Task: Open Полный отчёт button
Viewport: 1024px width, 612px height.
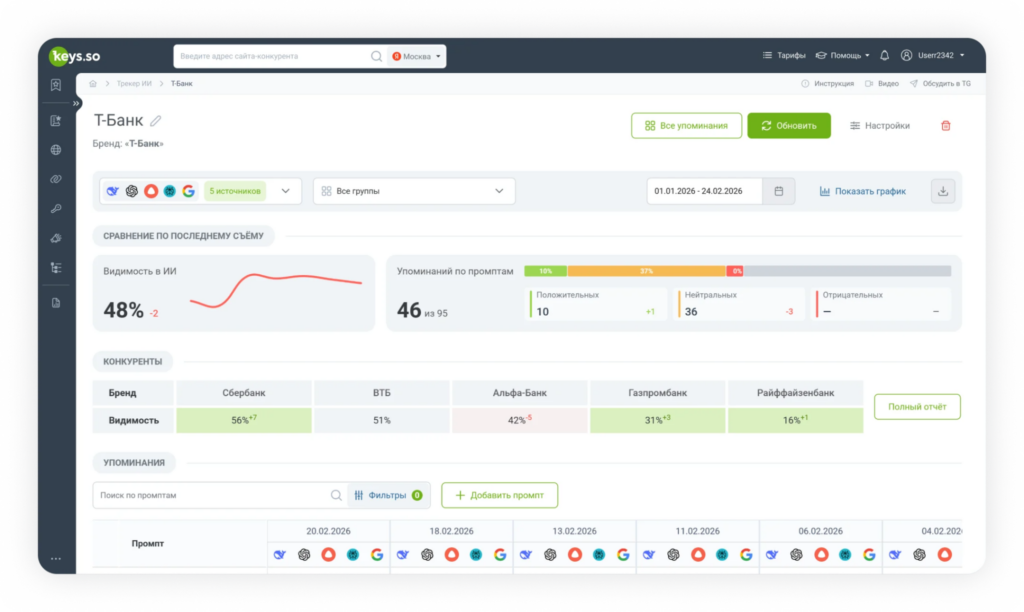Action: click(x=917, y=406)
